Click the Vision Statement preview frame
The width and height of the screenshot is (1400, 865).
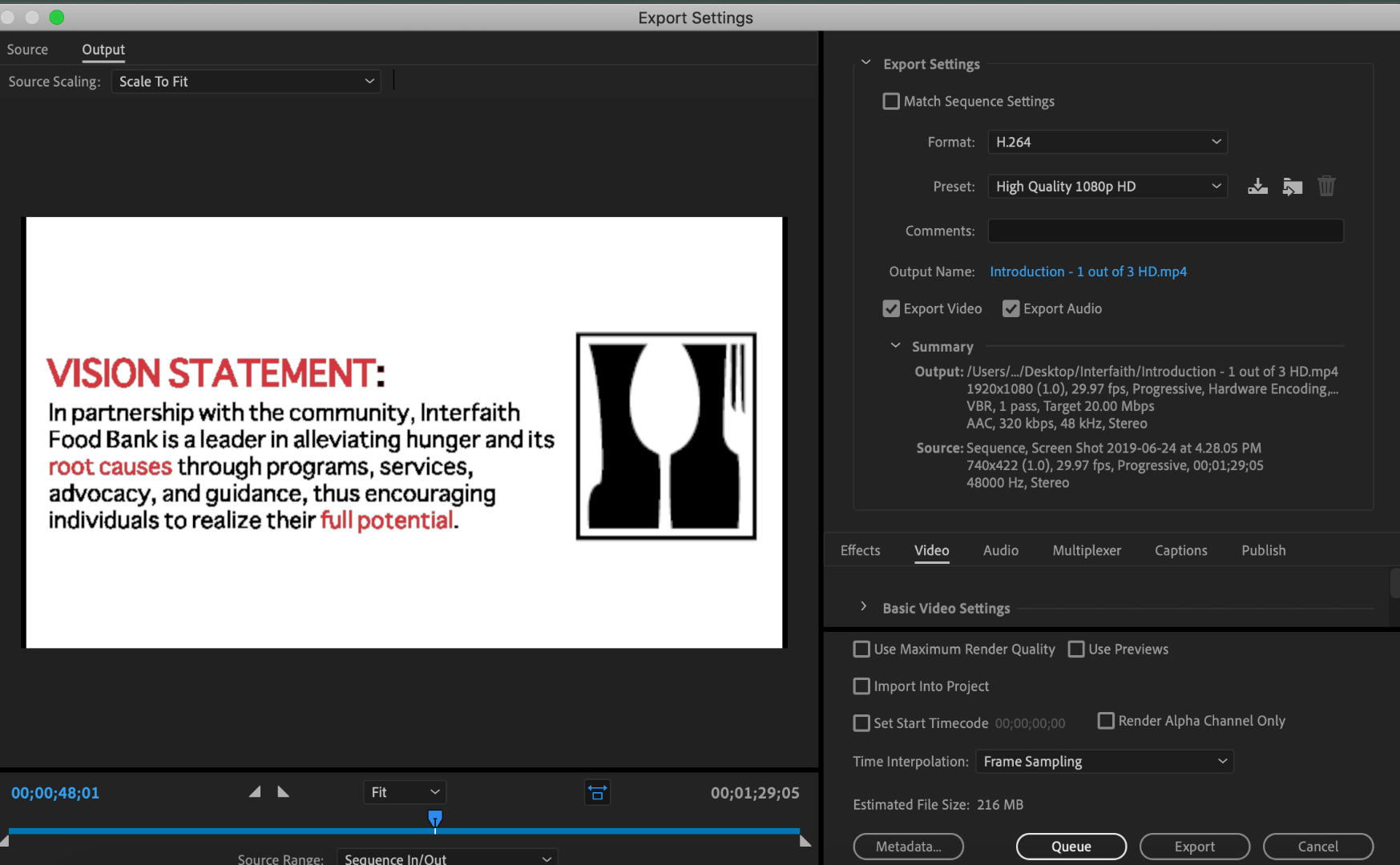[404, 432]
